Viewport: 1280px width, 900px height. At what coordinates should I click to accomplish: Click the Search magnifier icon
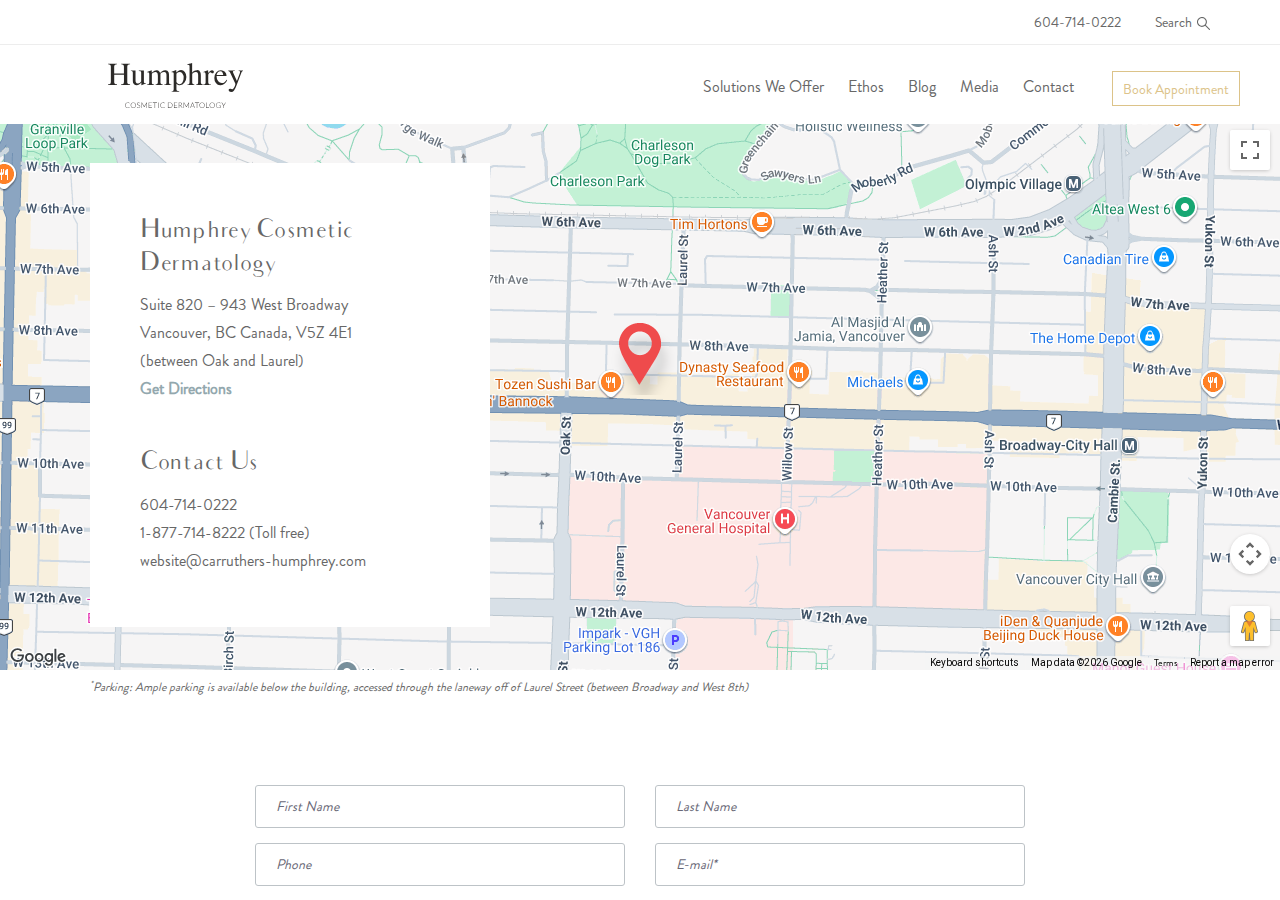pyautogui.click(x=1203, y=23)
